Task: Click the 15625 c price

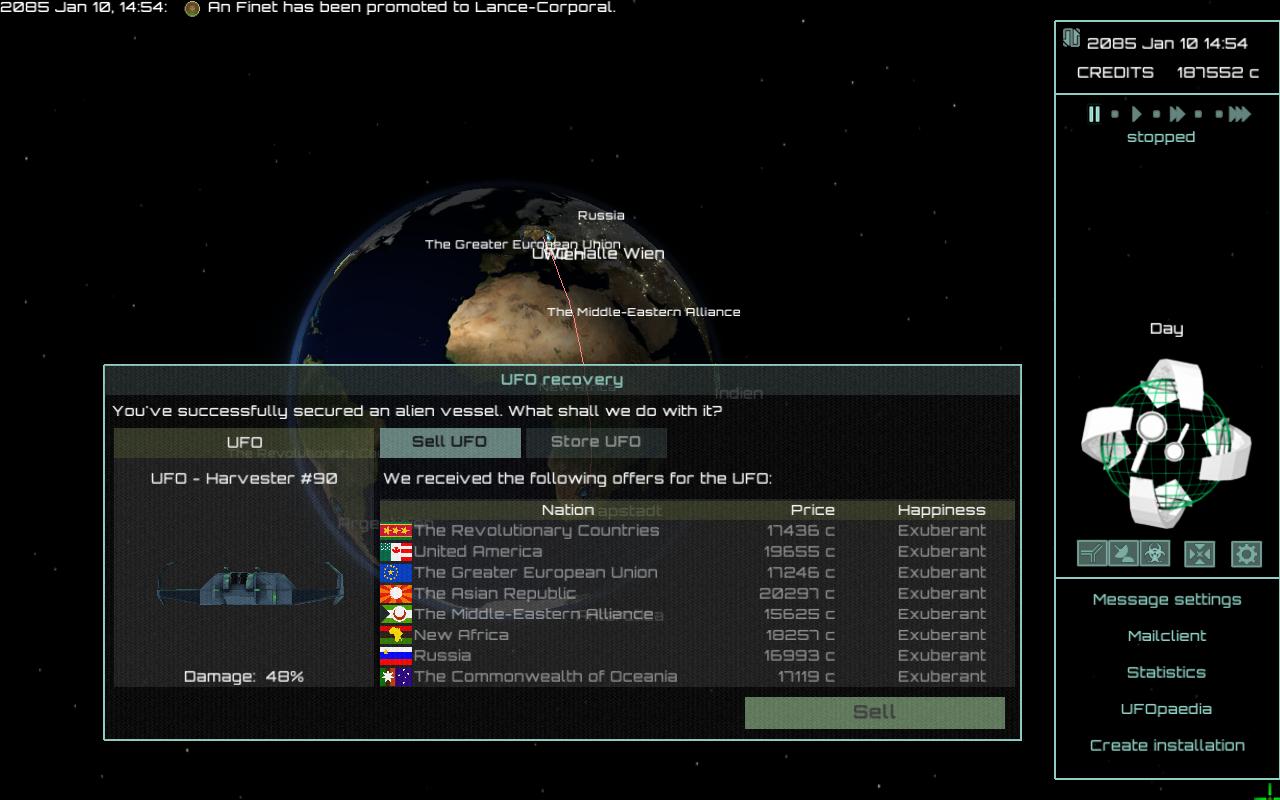Action: pyautogui.click(x=799, y=614)
